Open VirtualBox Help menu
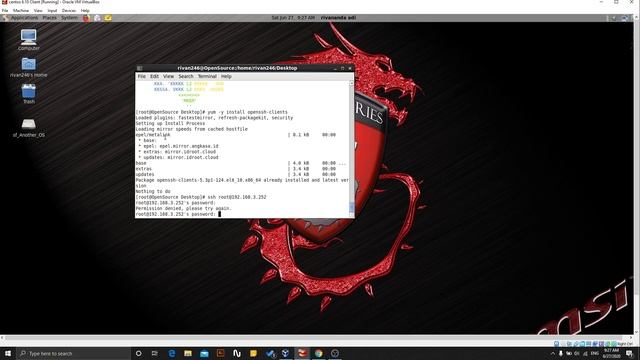Viewport: 640px width, 360px height. 85,11
